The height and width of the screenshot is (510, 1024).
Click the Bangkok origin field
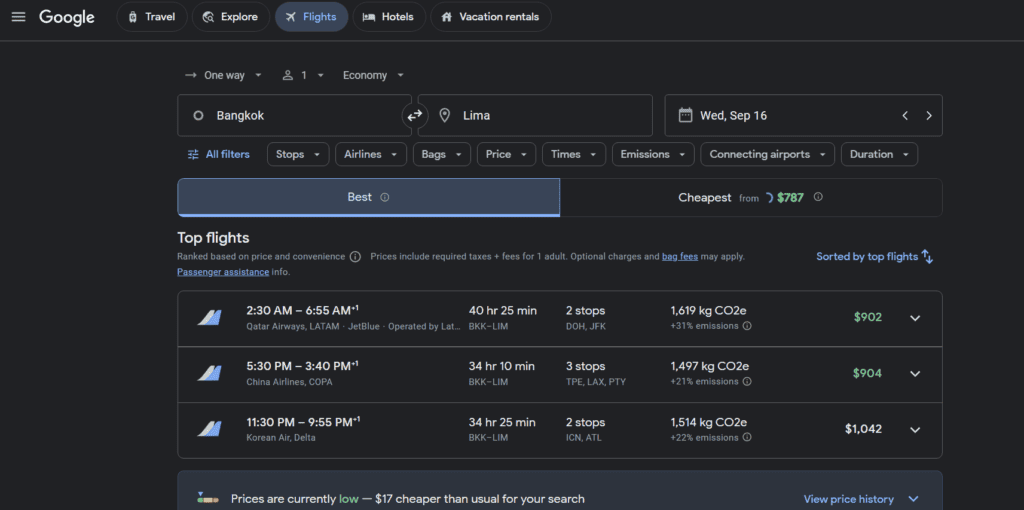point(295,116)
